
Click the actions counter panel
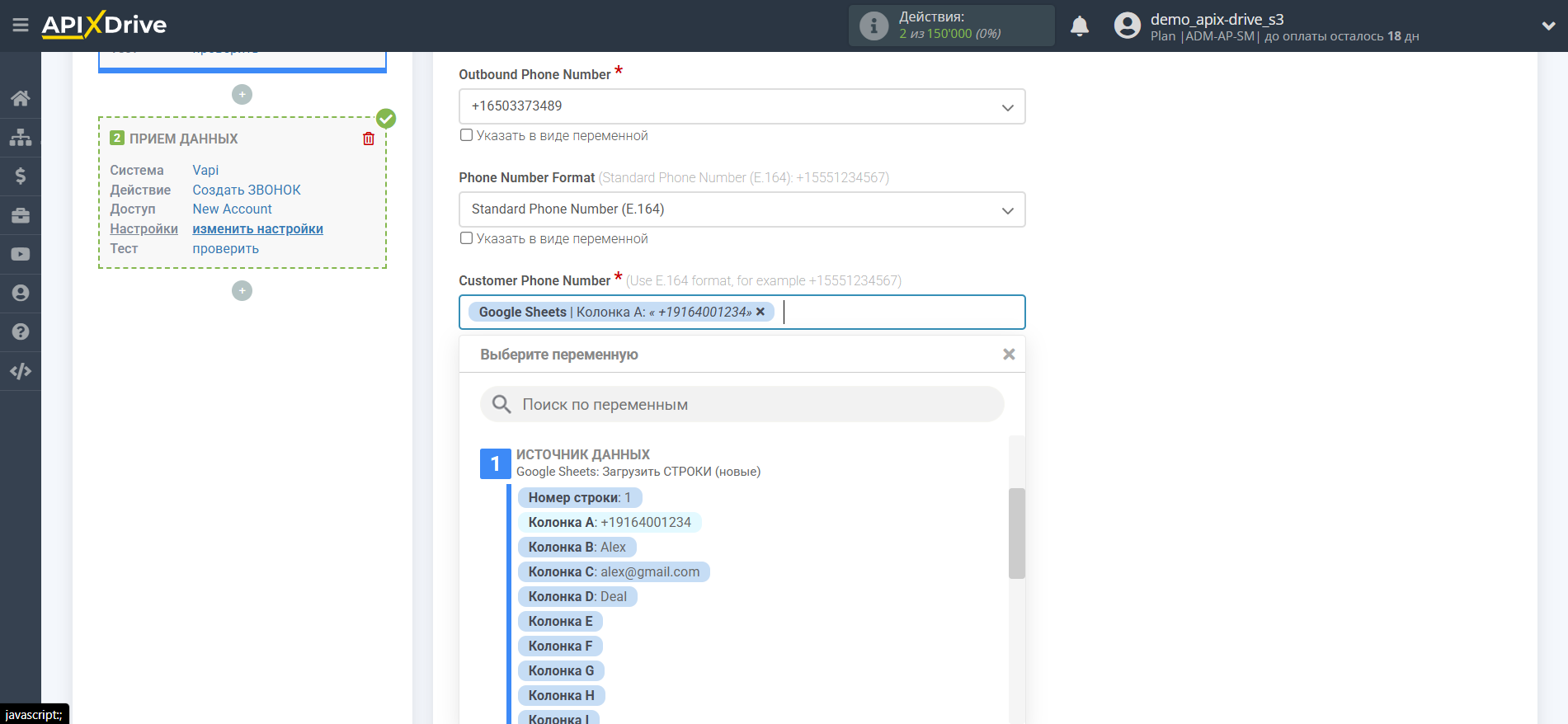coord(952,26)
